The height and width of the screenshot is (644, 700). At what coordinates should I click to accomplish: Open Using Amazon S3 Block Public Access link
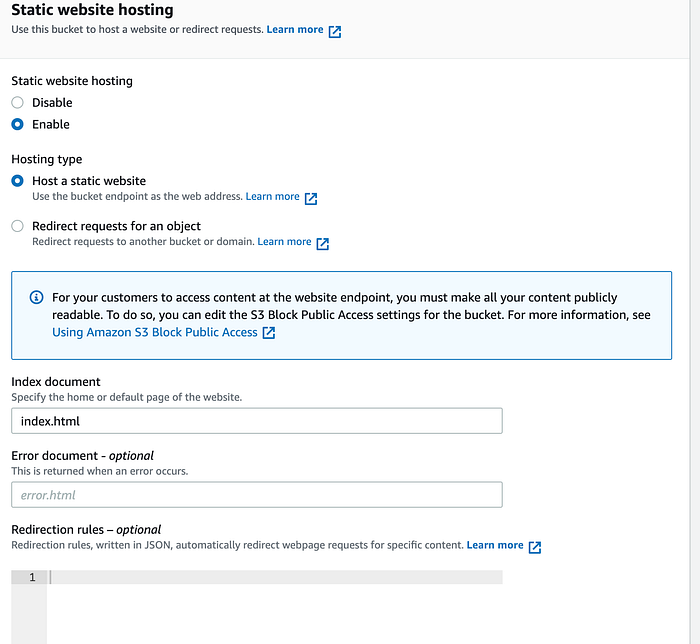pos(155,332)
